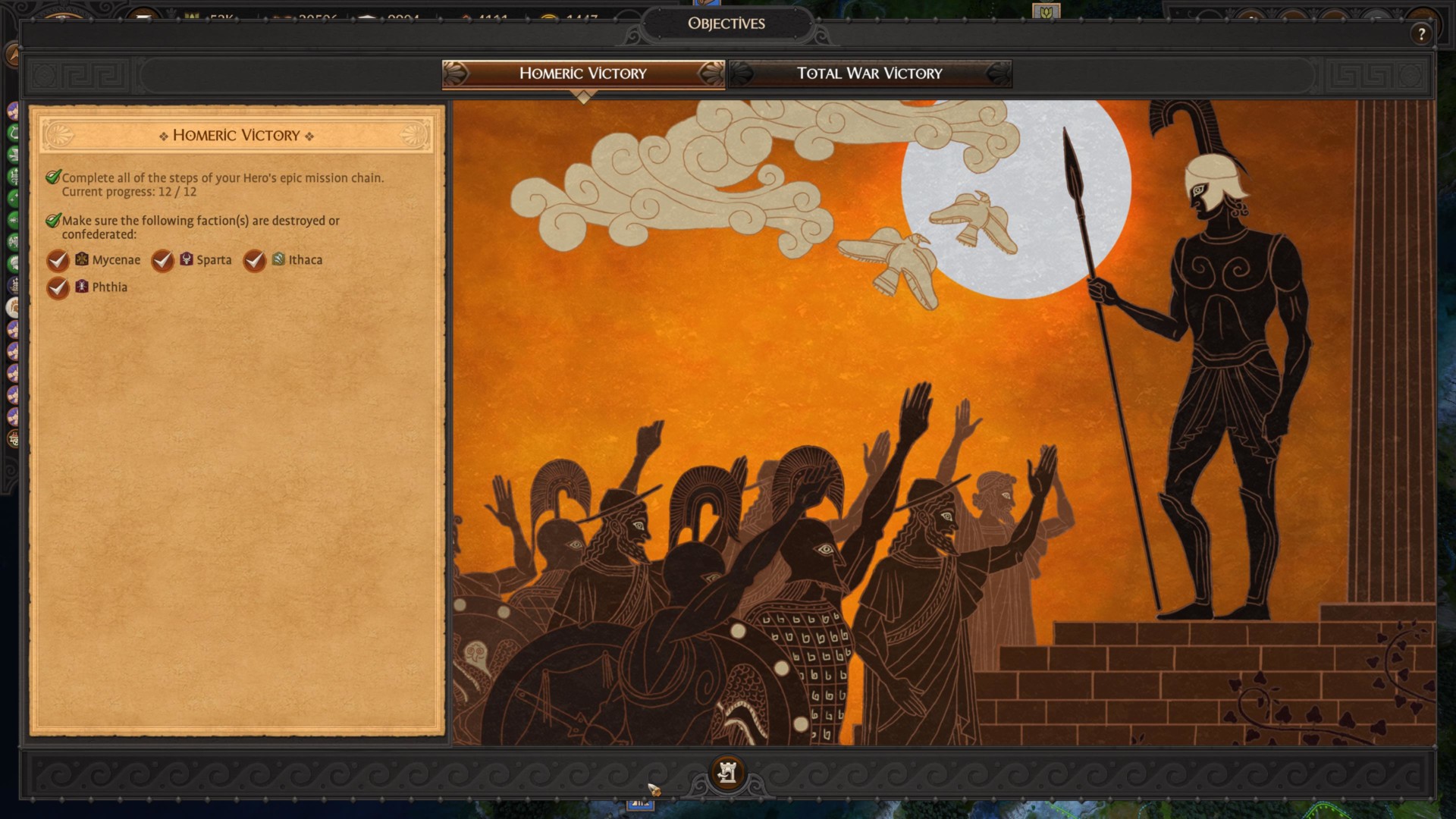The width and height of the screenshot is (1456, 819).
Task: Click the Homeric Victory panel heading
Action: (236, 135)
